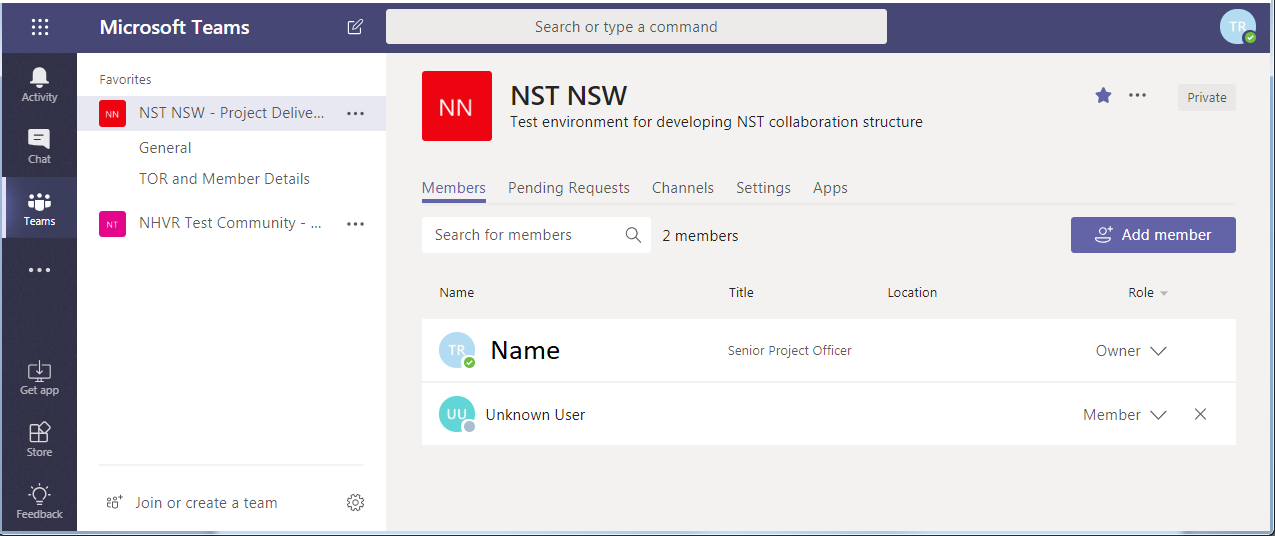Click the NST NSW team heading
This screenshot has width=1275, height=536.
569,96
